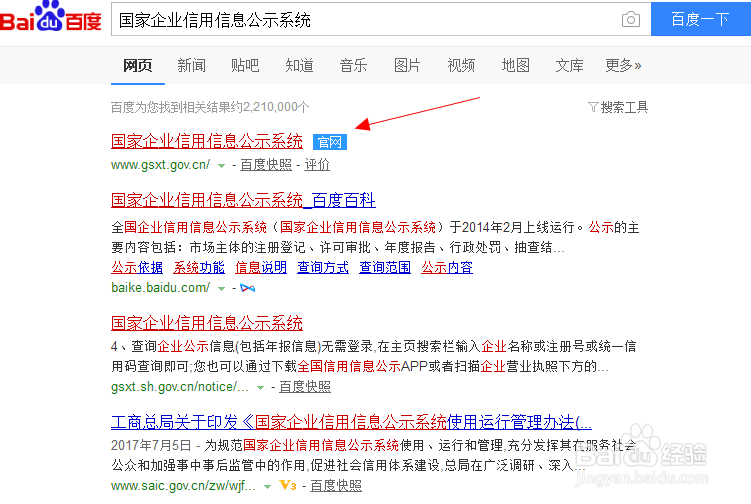Screen dimensions: 751x504
Task: Click the bowtie icon after baike.baidu.com
Action: click(x=248, y=288)
